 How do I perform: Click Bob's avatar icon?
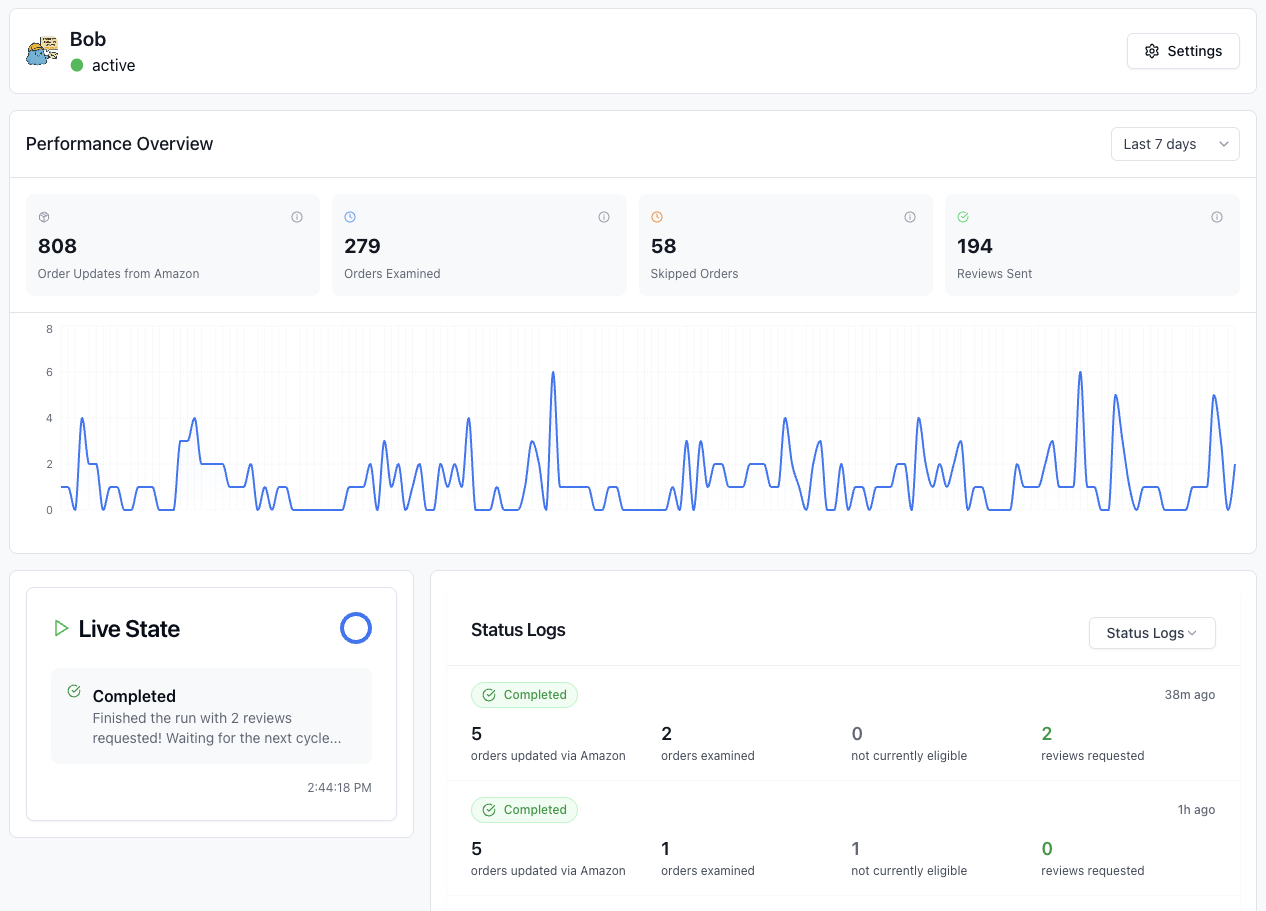click(42, 51)
